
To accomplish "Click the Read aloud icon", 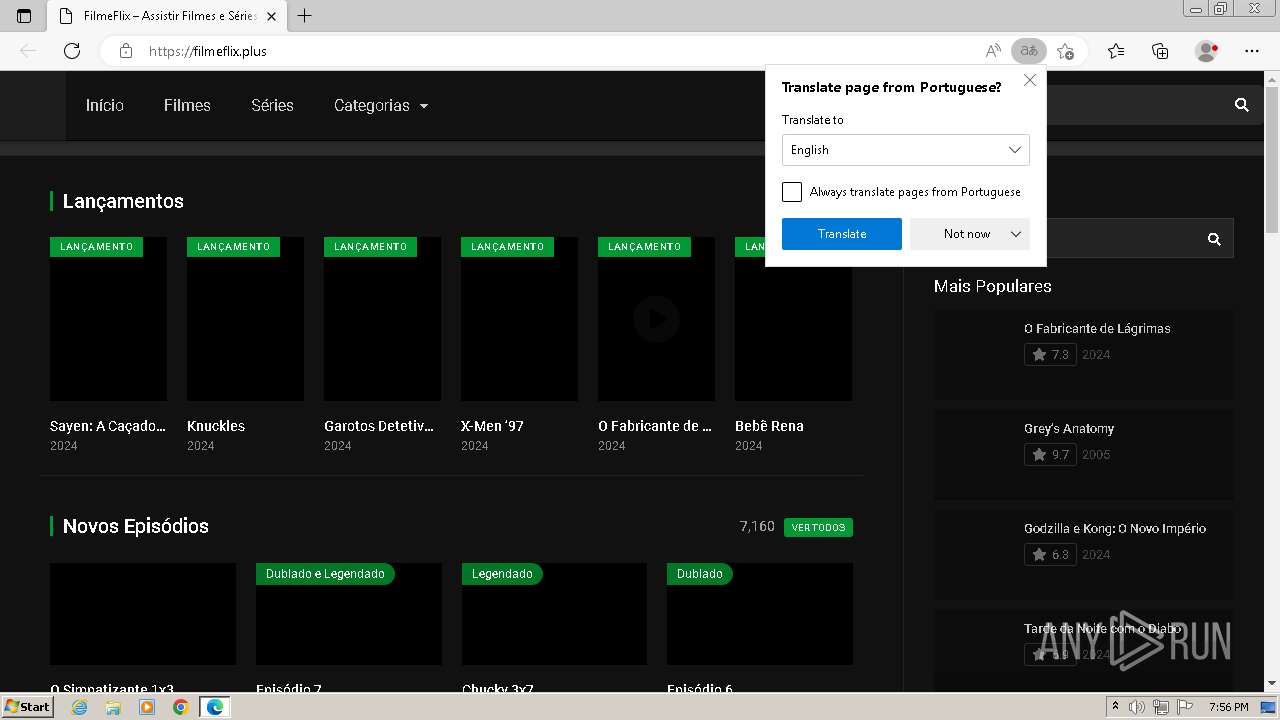I will coord(993,51).
